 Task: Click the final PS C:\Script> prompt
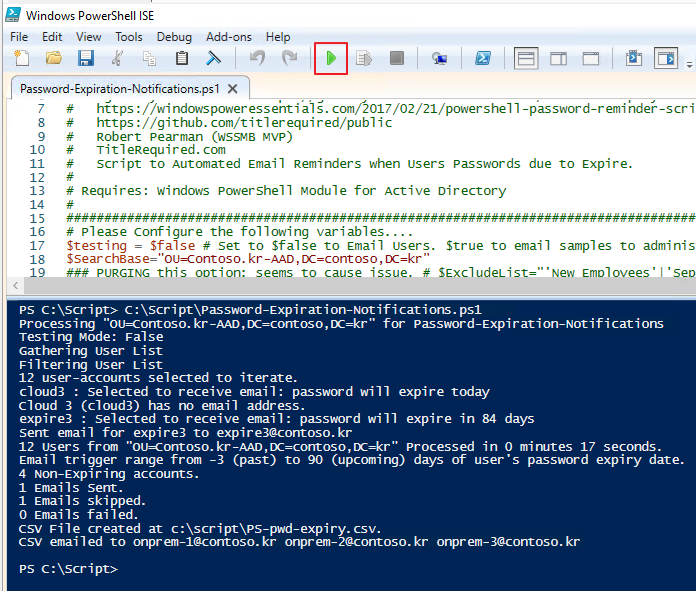click(x=68, y=569)
